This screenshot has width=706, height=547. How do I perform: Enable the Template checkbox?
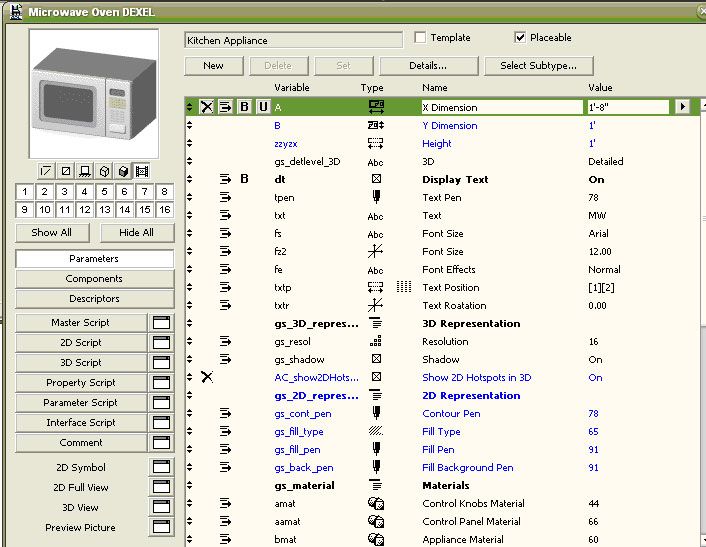point(421,38)
